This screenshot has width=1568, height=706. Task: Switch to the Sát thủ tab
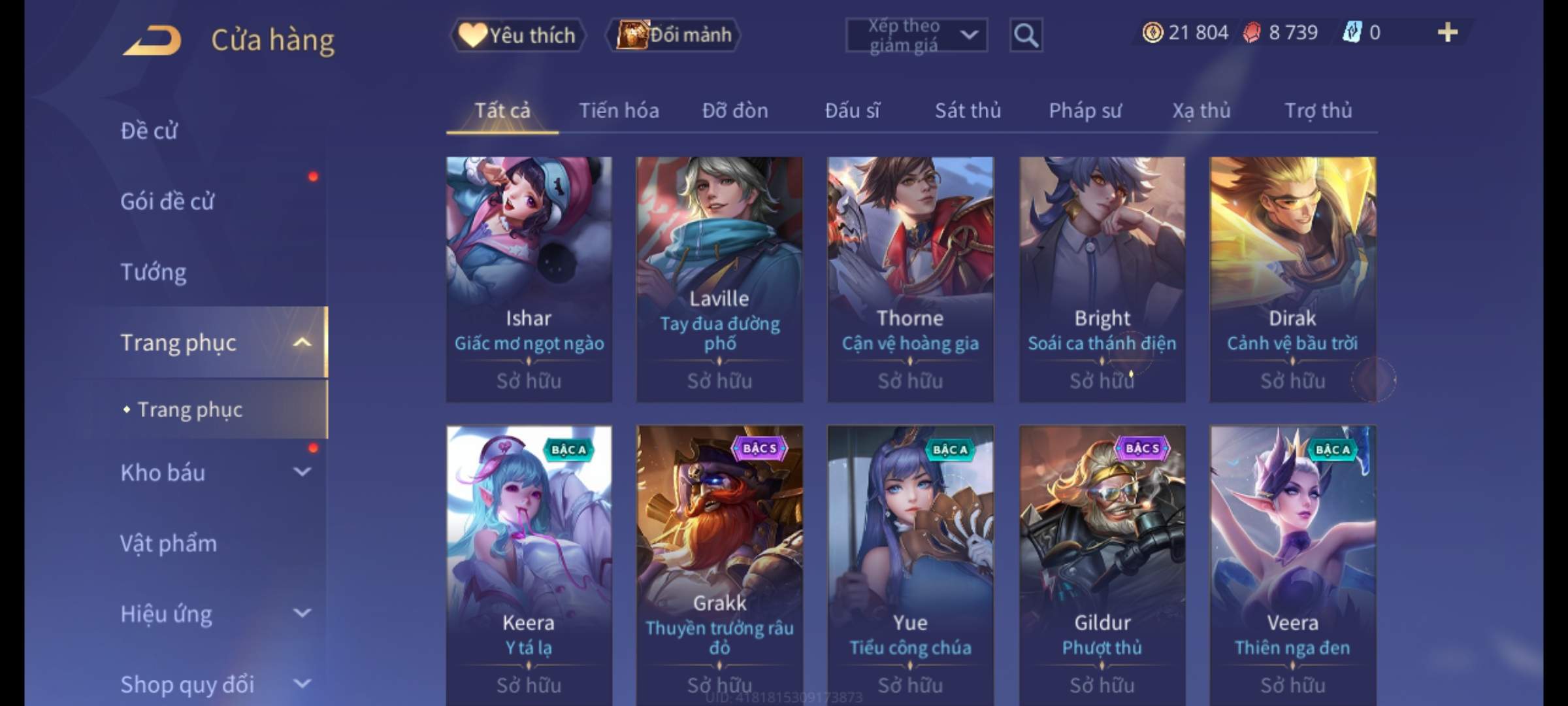(x=968, y=110)
